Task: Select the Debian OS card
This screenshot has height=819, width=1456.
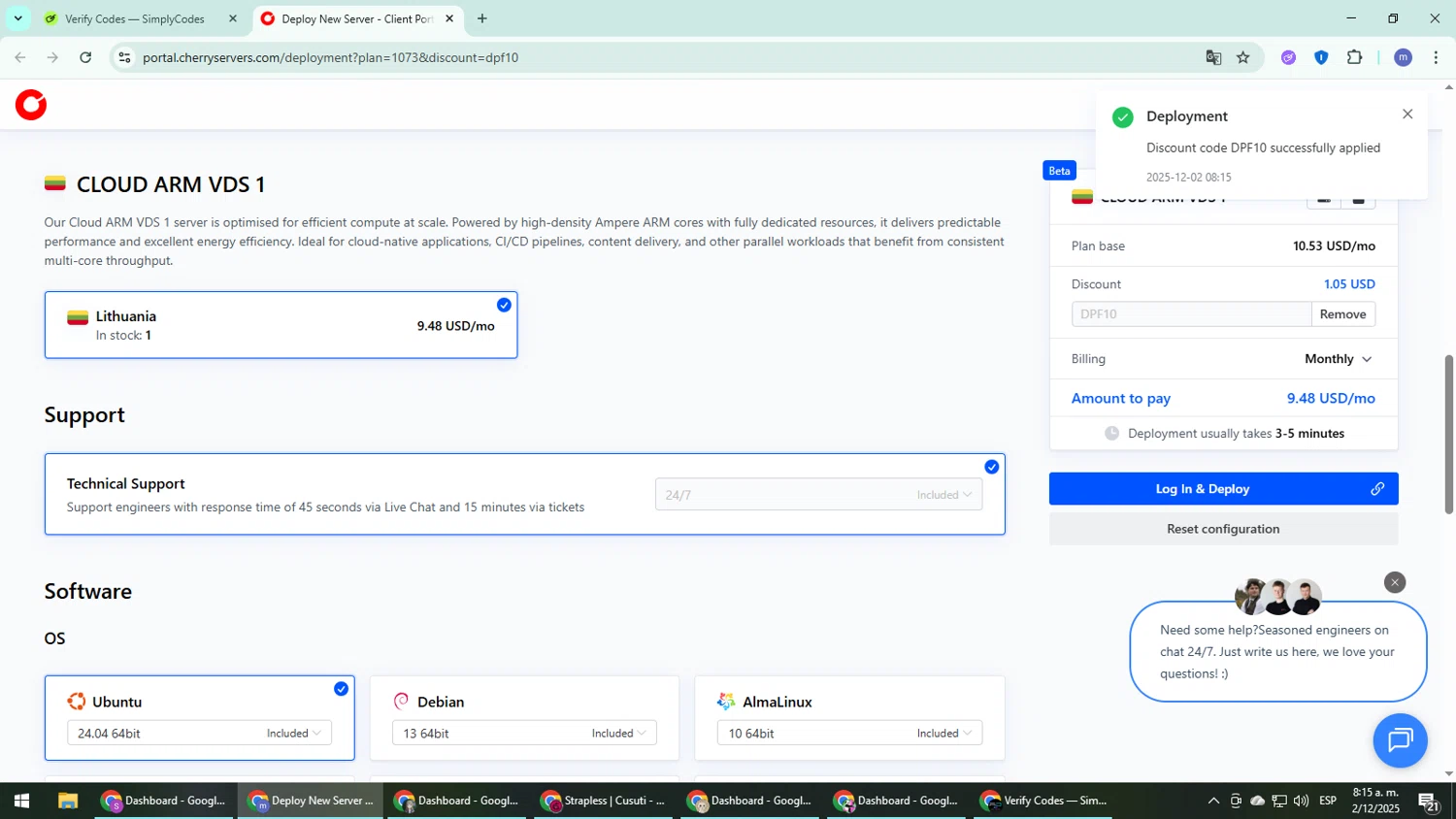Action: tap(524, 718)
